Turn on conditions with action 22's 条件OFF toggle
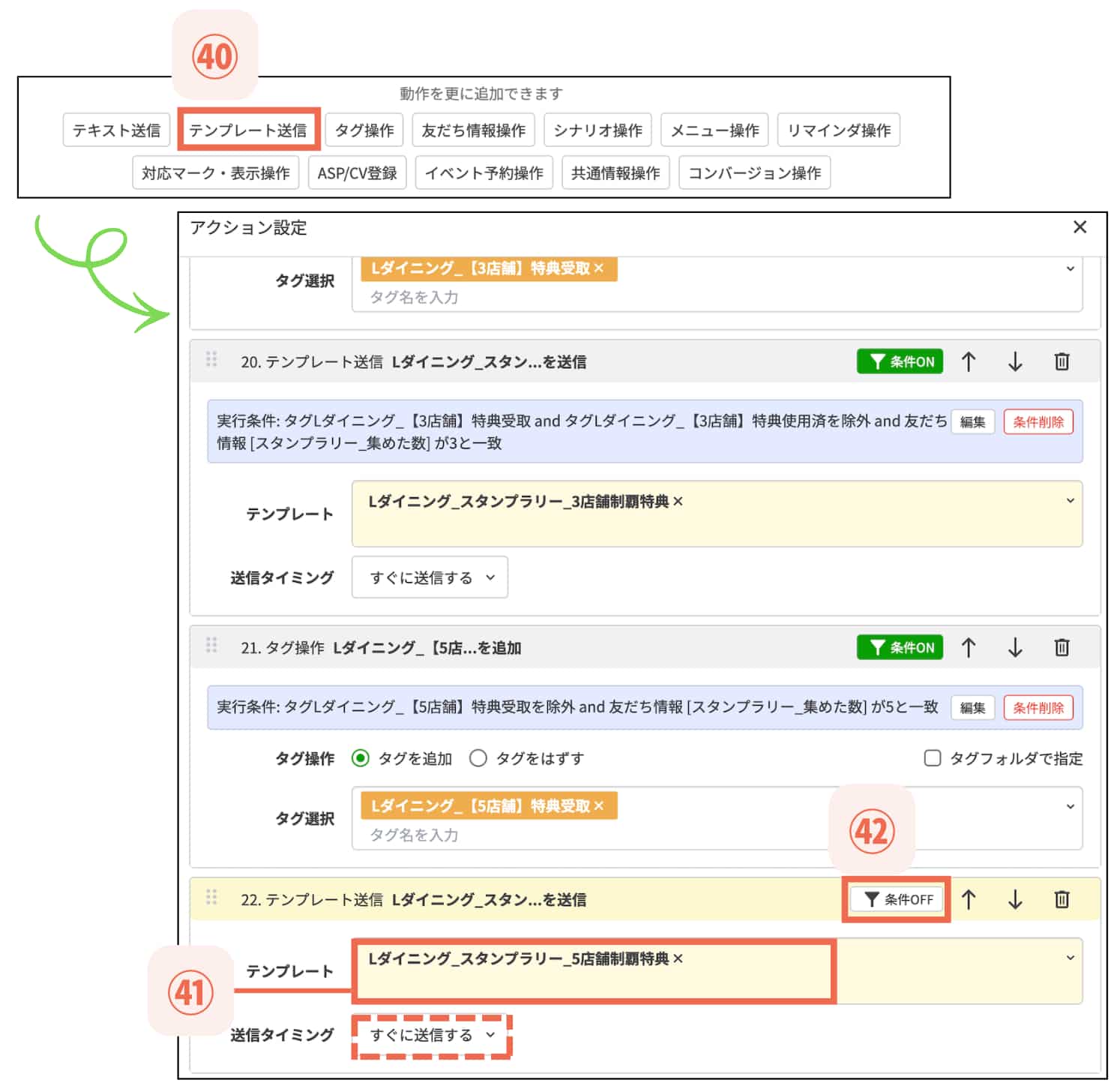Screen dimensions: 1120x1089 (x=896, y=898)
